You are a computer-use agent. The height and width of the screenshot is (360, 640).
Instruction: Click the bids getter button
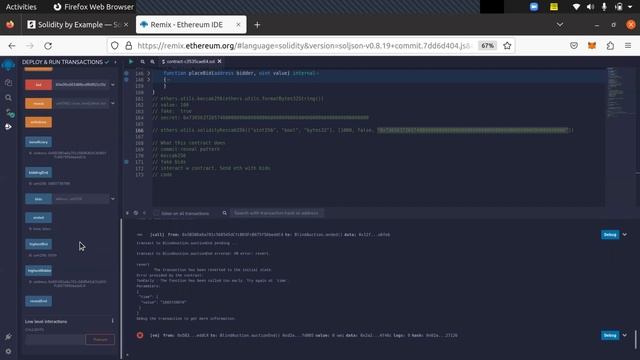click(38, 199)
